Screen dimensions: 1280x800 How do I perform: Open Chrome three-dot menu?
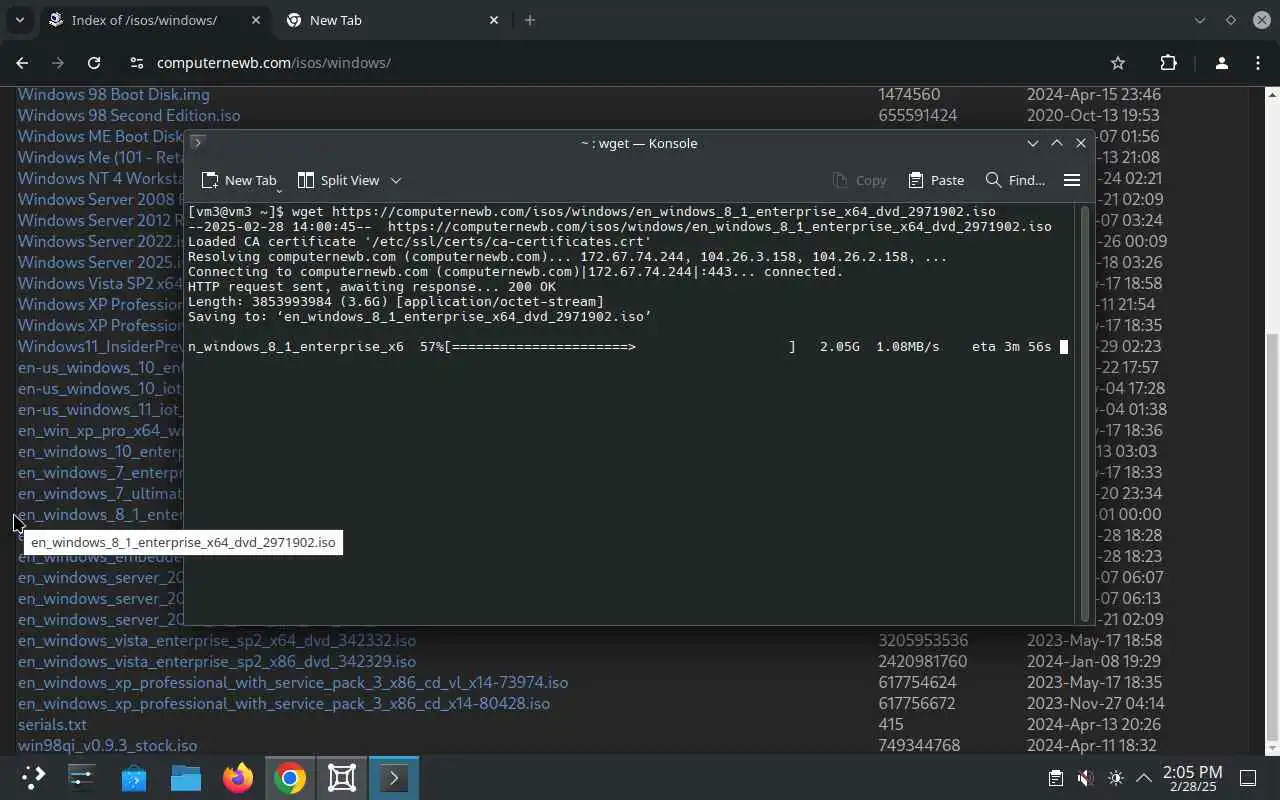(1257, 63)
